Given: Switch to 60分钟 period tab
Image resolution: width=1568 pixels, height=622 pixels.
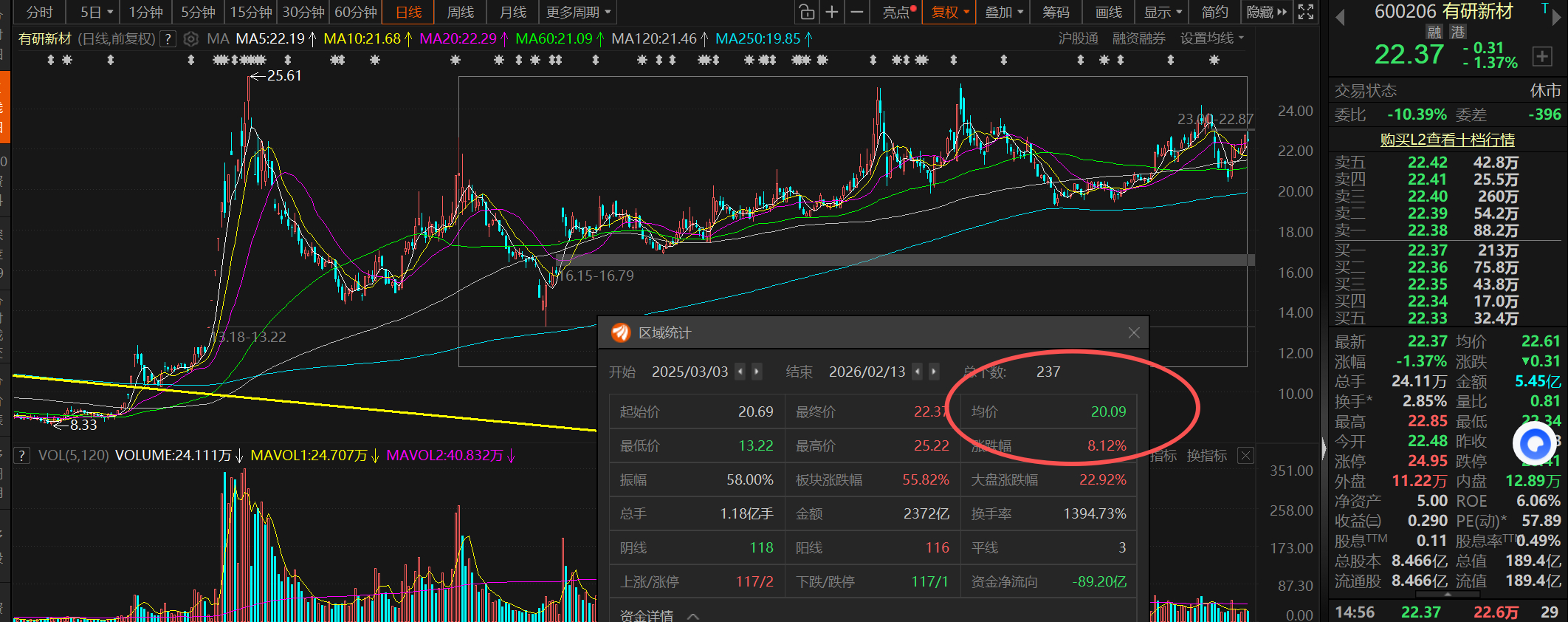Looking at the screenshot, I should [356, 12].
